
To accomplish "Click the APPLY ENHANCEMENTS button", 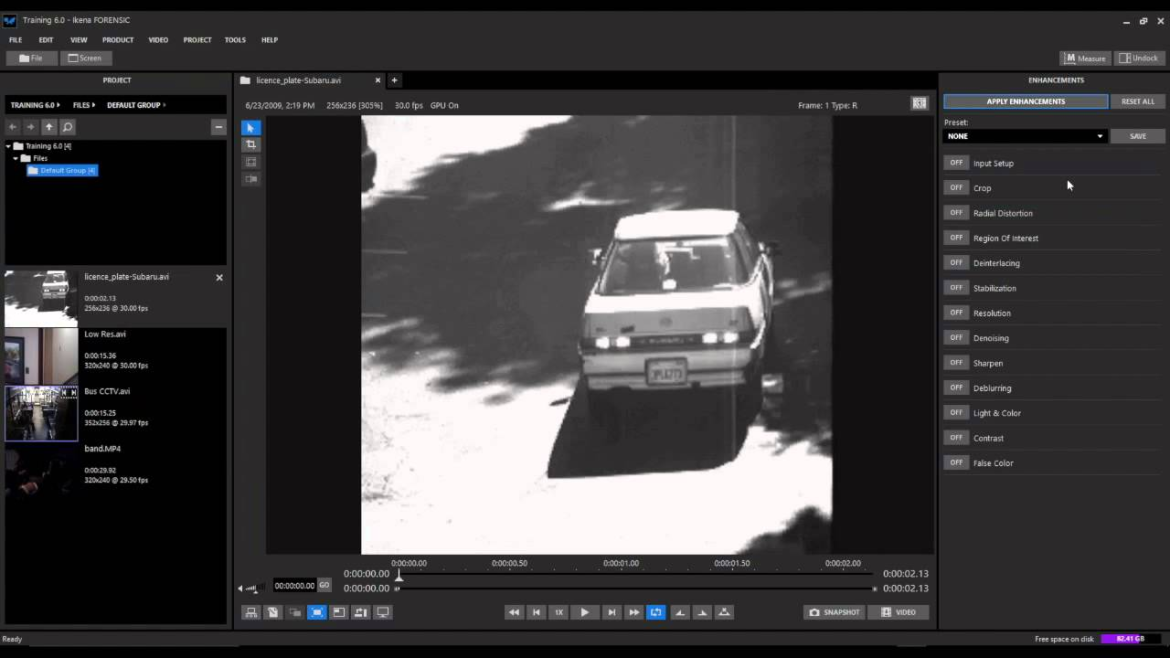I will pyautogui.click(x=1024, y=100).
